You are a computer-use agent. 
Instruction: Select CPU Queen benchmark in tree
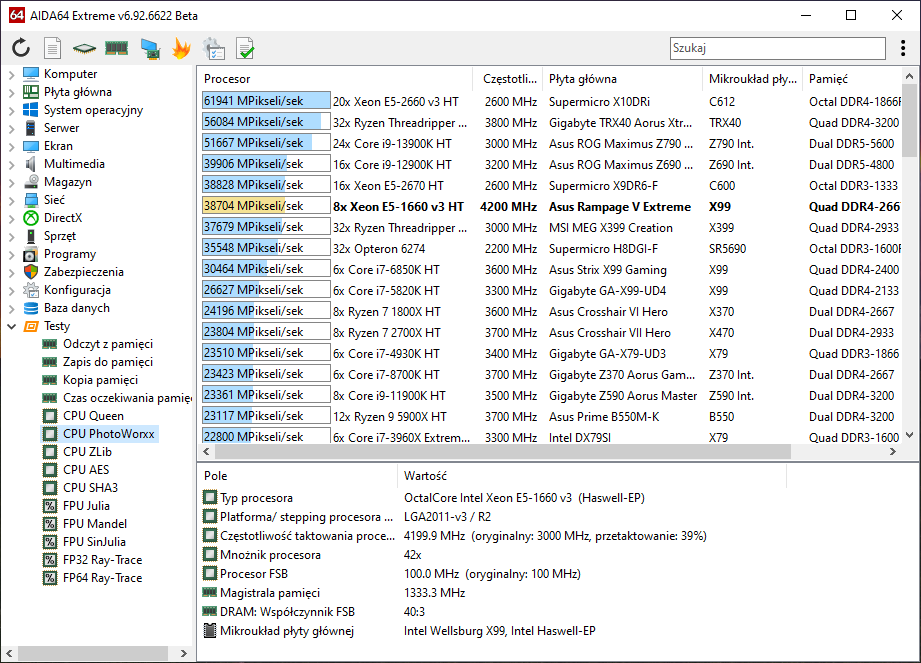tap(93, 416)
